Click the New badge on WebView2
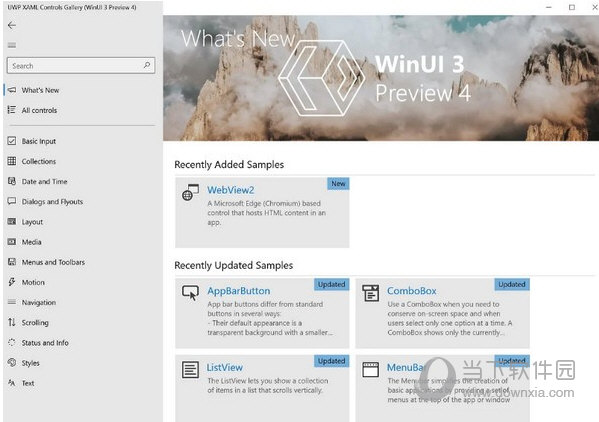This screenshot has height=422, width=599. coord(338,184)
